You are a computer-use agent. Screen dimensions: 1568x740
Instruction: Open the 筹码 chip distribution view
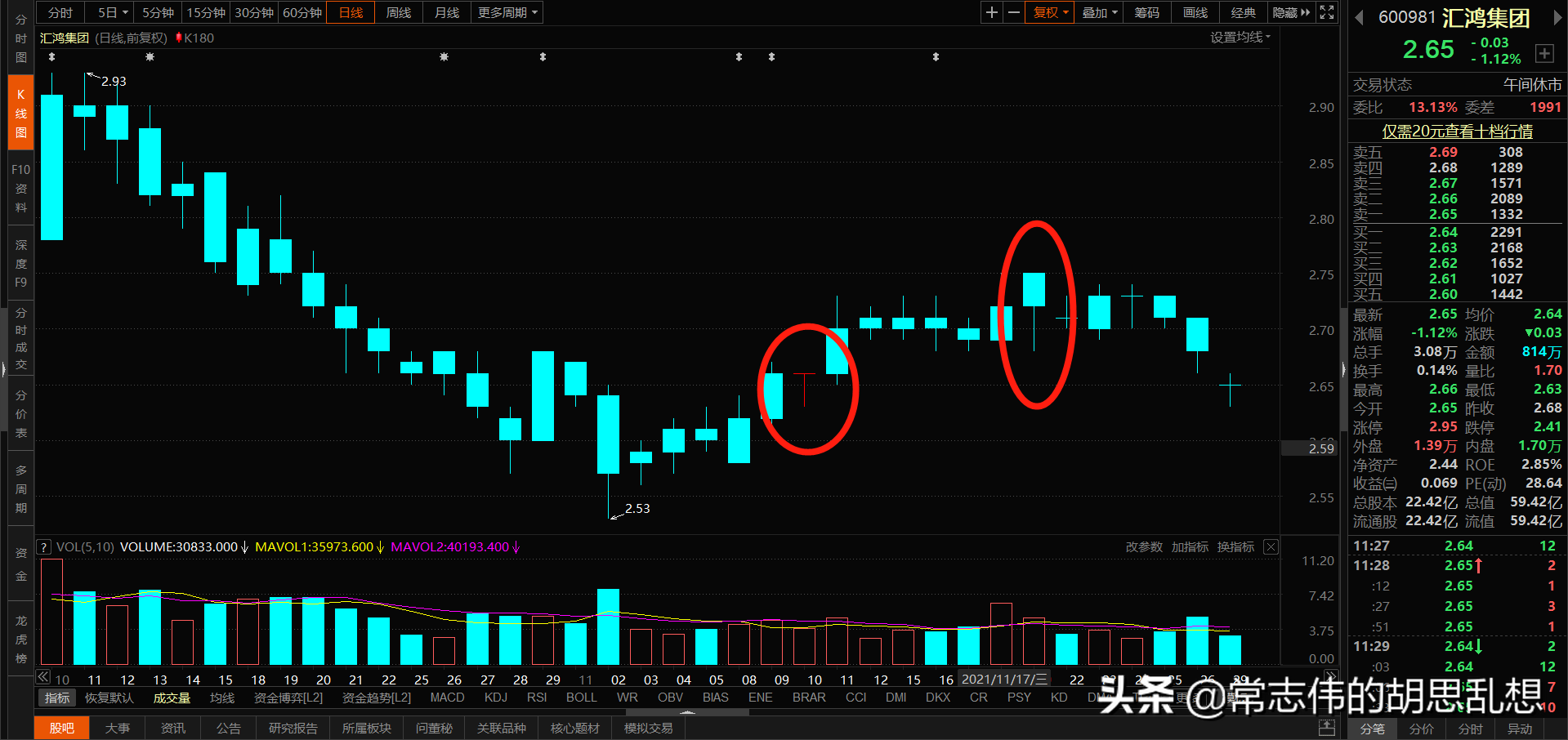(x=1146, y=12)
